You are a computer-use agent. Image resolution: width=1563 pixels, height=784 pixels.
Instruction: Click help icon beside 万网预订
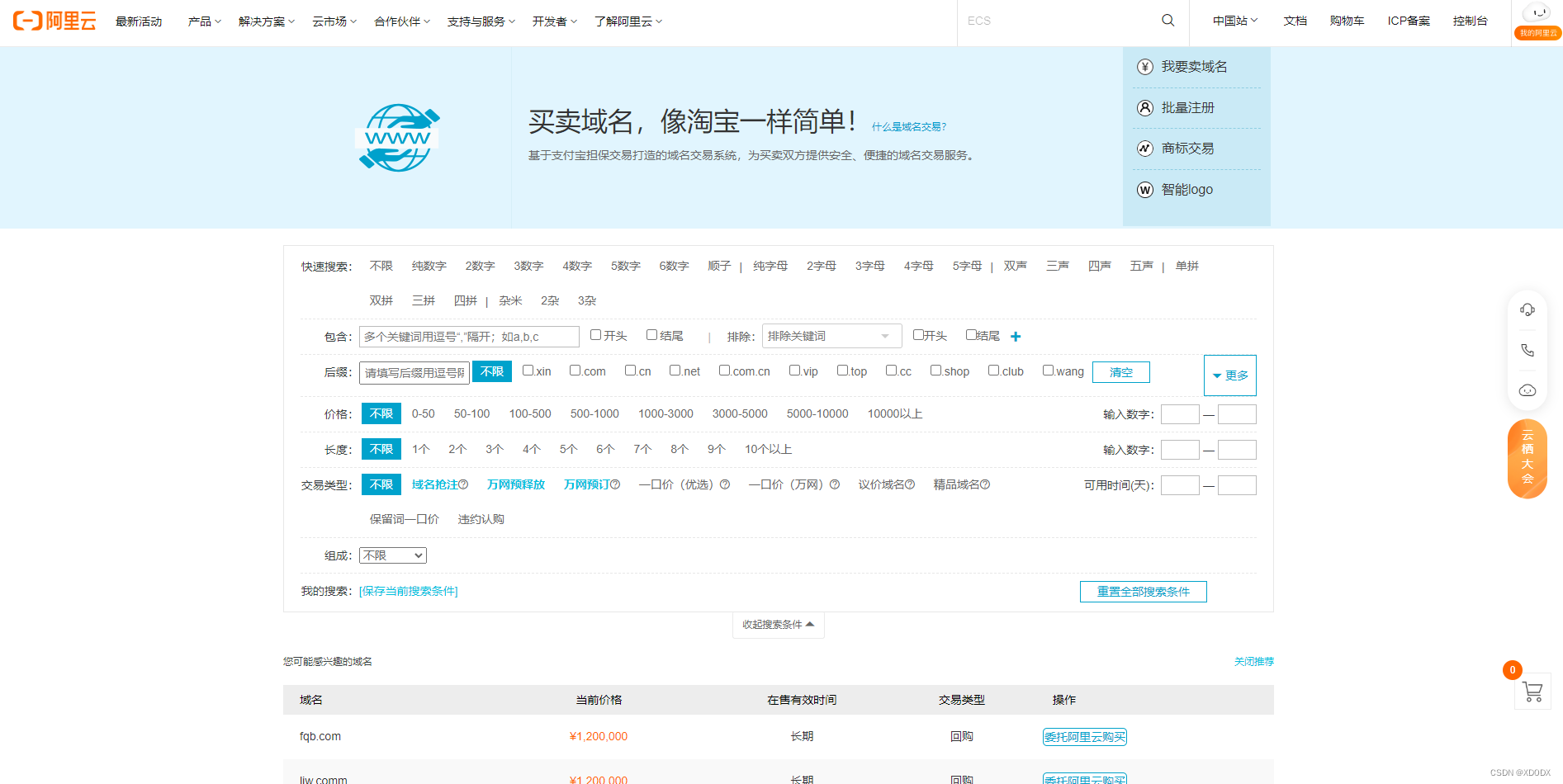(x=615, y=485)
